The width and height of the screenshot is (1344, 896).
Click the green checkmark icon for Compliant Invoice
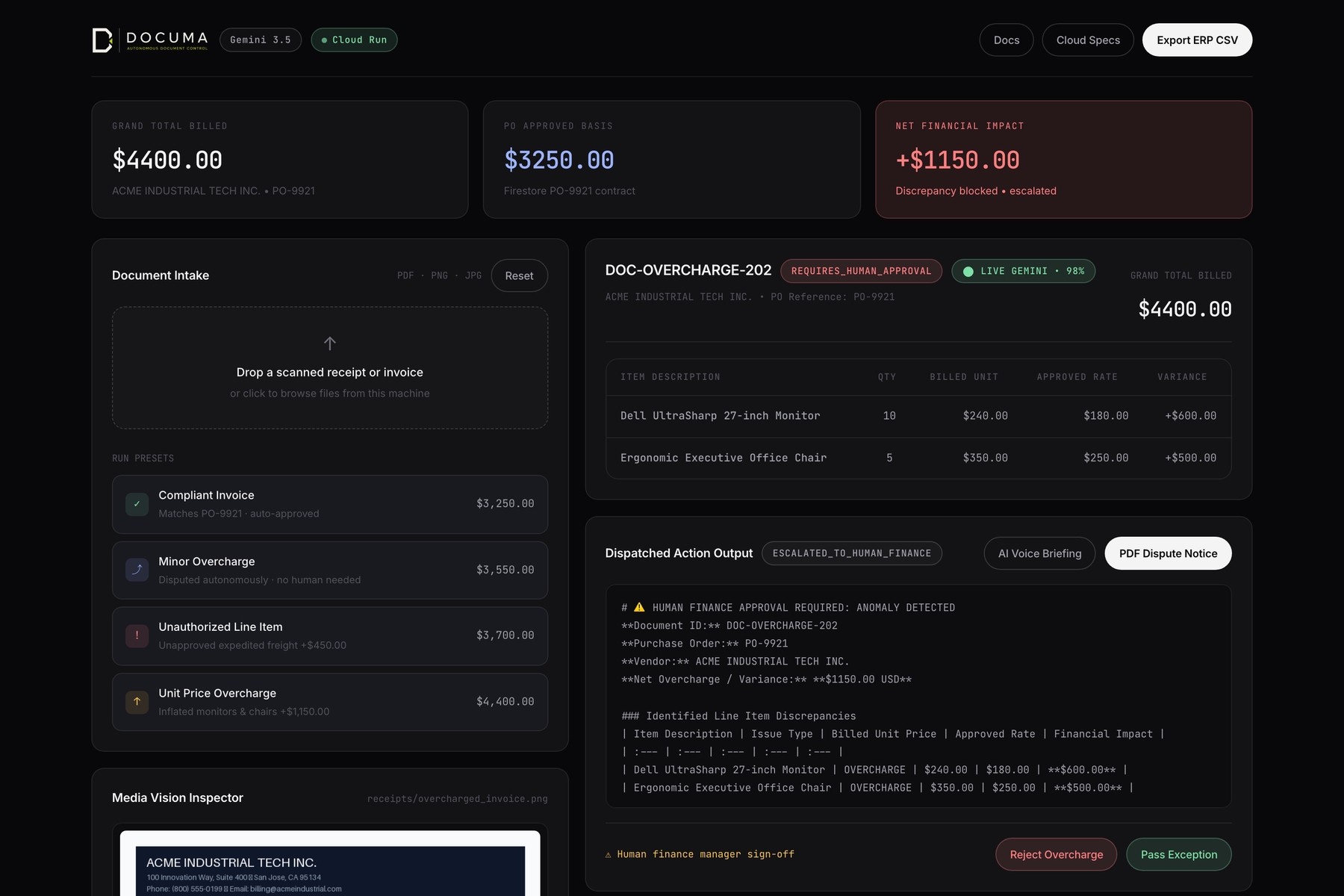(137, 504)
